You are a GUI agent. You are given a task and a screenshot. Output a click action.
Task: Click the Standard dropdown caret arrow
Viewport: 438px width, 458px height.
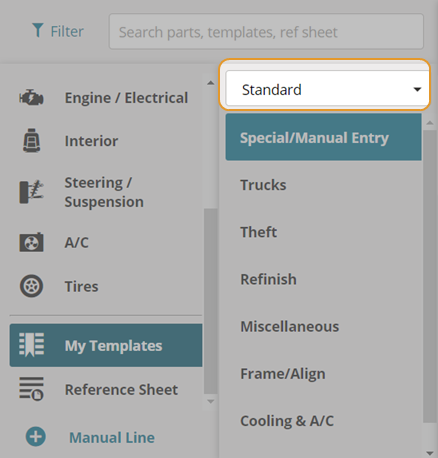tap(417, 89)
